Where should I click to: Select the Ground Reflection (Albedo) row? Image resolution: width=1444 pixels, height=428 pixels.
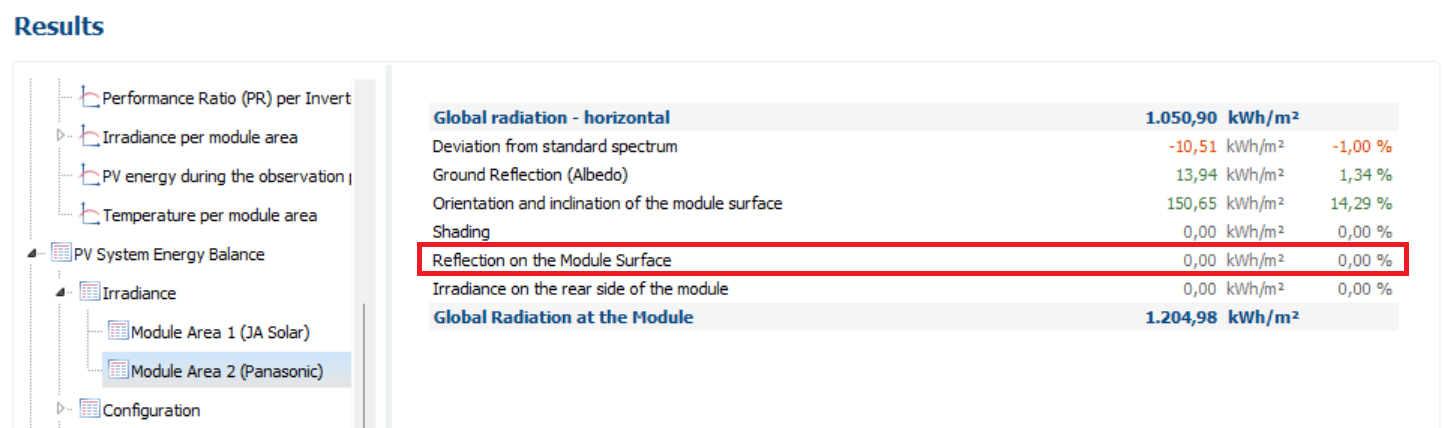913,175
